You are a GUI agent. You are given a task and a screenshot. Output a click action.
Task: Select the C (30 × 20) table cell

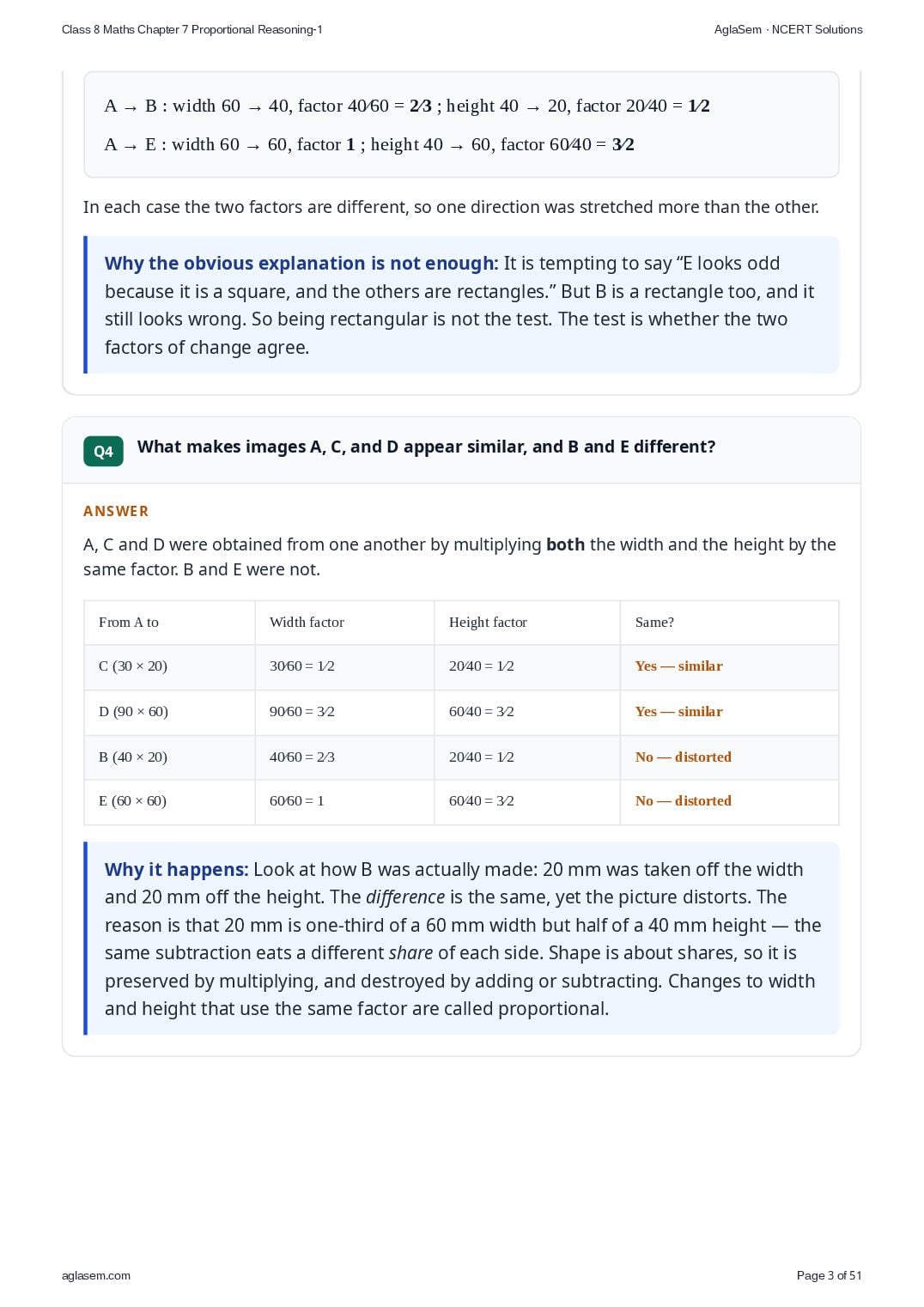169,667
